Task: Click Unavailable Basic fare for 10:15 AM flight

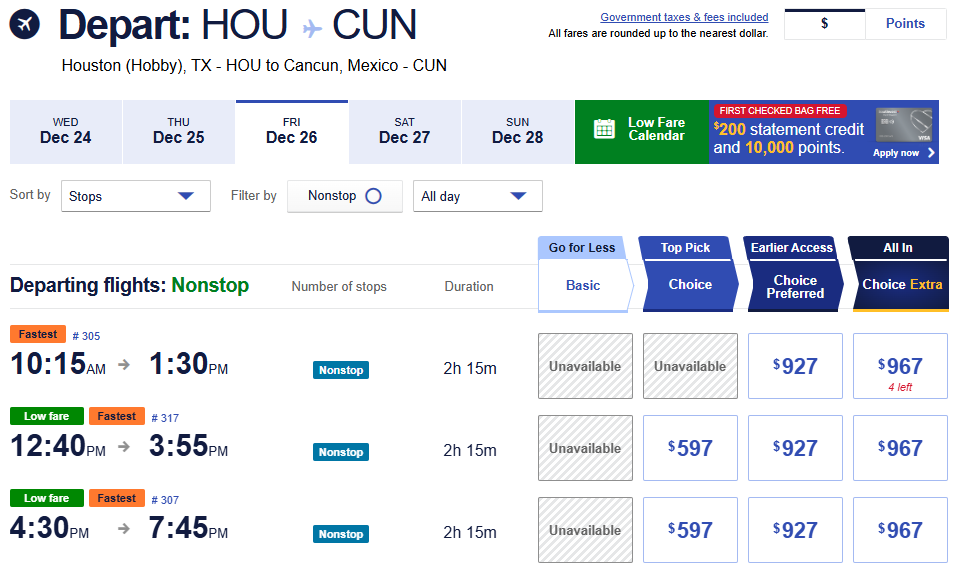Action: pyautogui.click(x=585, y=366)
